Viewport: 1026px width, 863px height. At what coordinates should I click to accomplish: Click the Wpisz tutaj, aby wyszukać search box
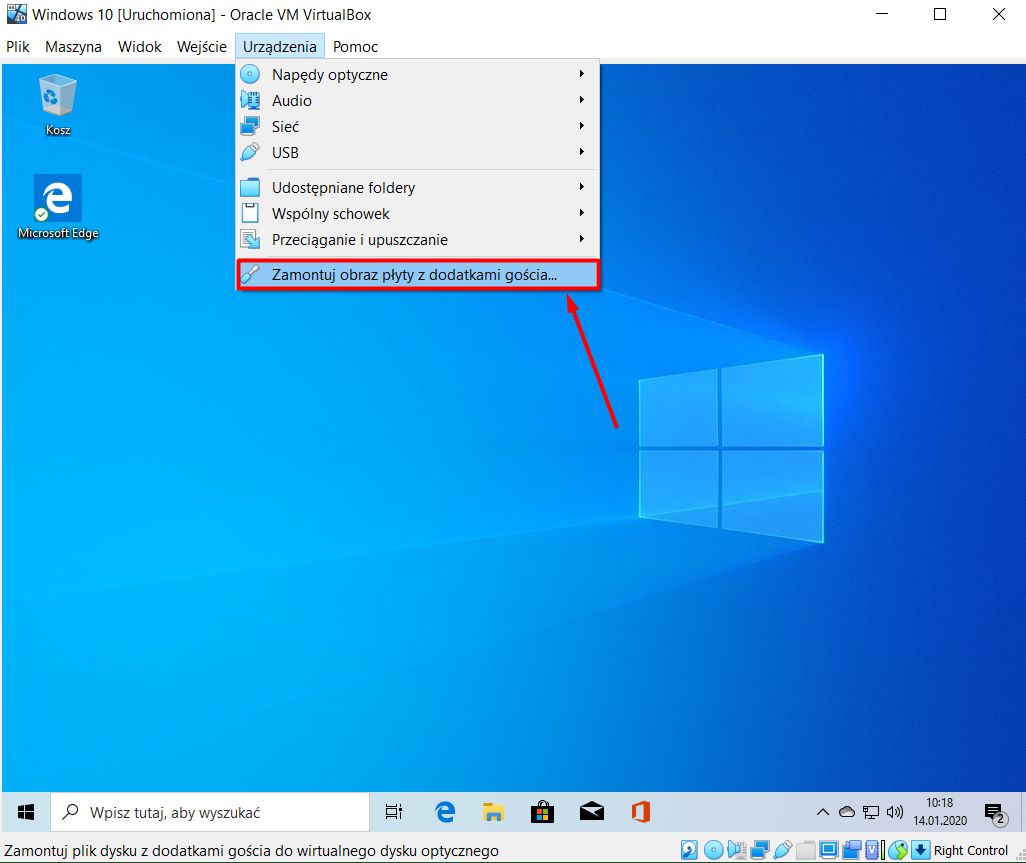[x=210, y=812]
